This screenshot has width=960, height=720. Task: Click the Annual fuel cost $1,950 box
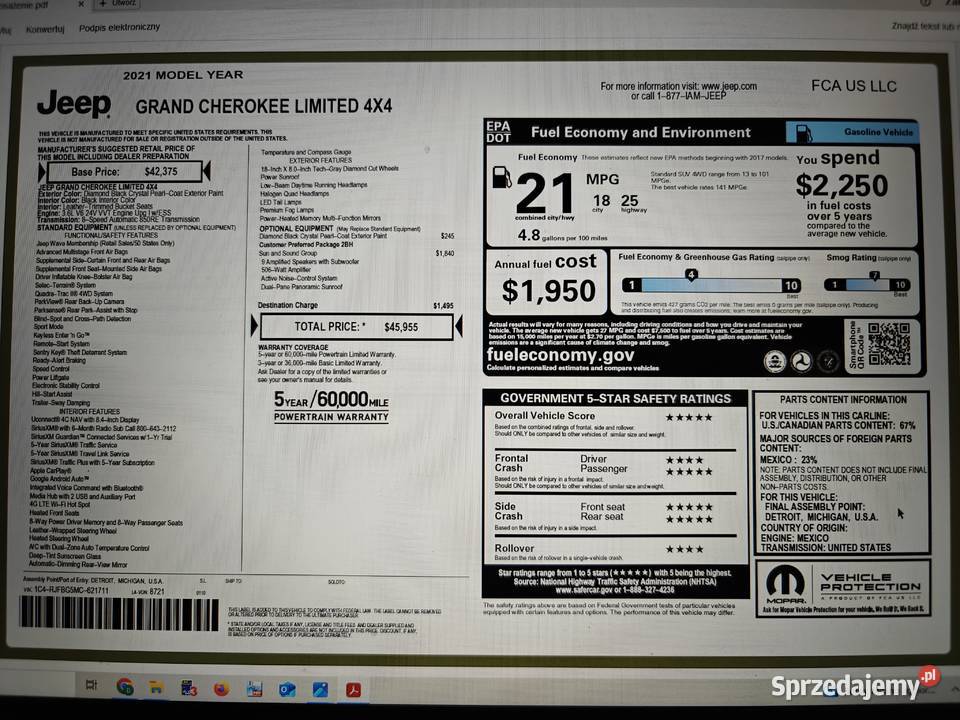click(x=546, y=281)
